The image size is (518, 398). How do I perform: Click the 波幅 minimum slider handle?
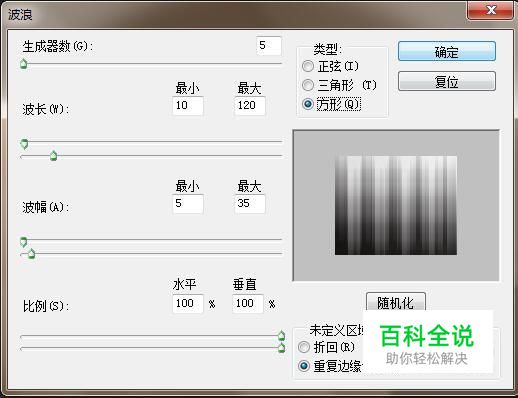(x=23, y=242)
